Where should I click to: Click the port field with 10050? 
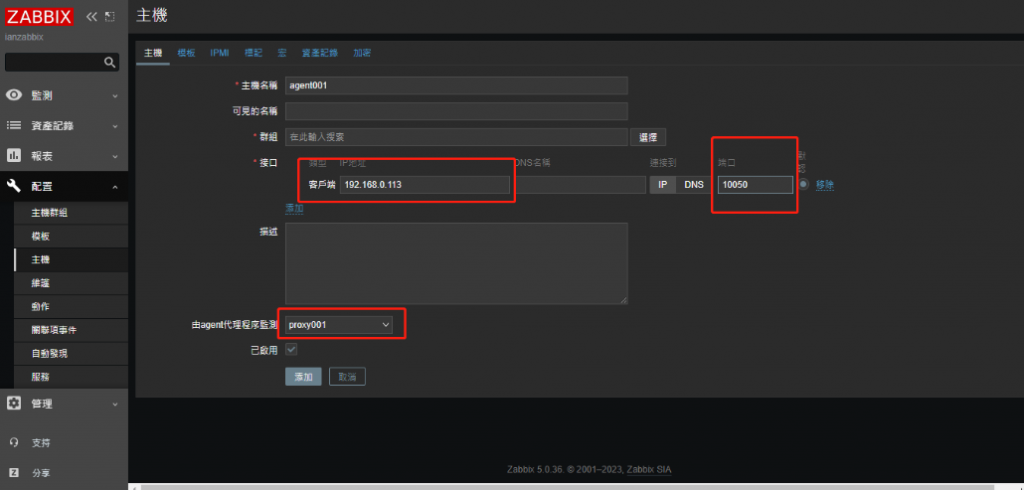(756, 185)
